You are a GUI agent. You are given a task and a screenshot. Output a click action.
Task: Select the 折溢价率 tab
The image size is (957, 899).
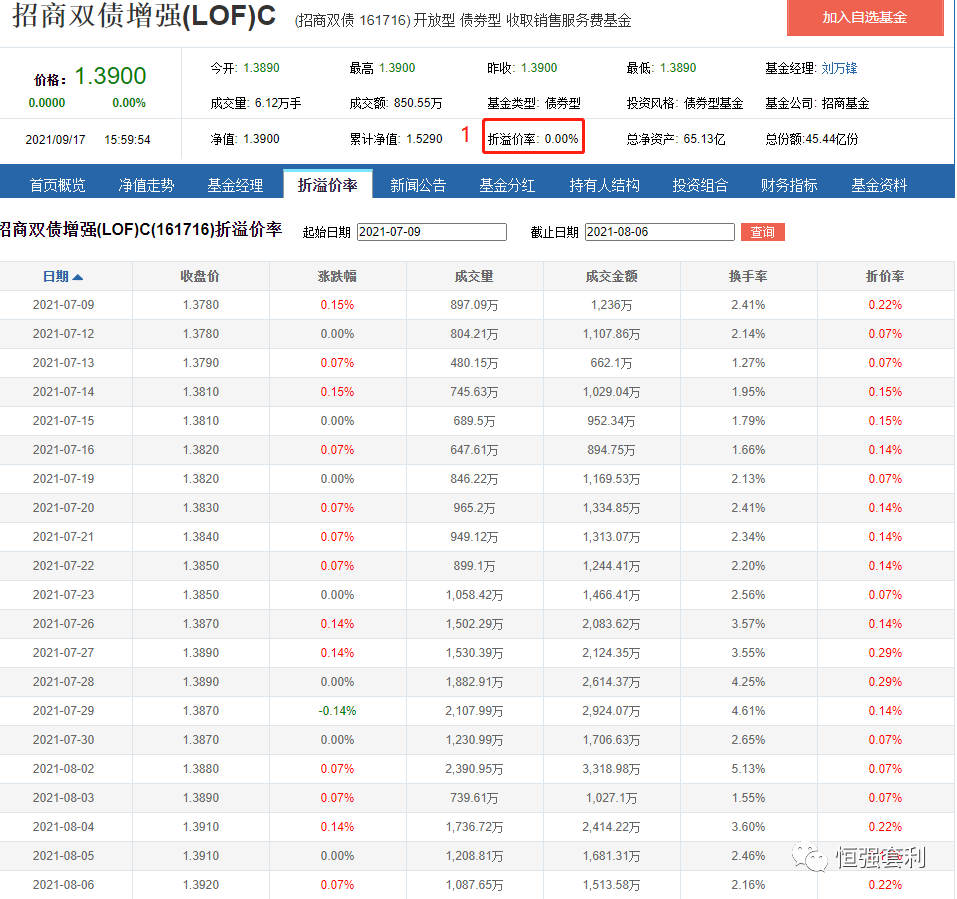point(328,184)
